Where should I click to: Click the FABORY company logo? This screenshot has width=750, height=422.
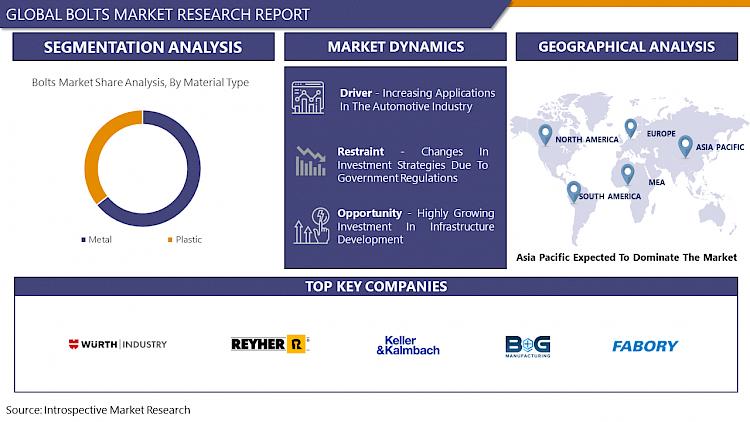pyautogui.click(x=645, y=346)
